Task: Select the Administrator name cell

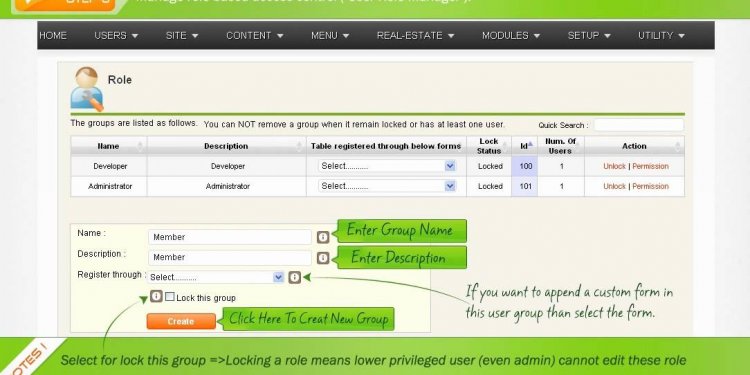Action: pyautogui.click(x=110, y=186)
